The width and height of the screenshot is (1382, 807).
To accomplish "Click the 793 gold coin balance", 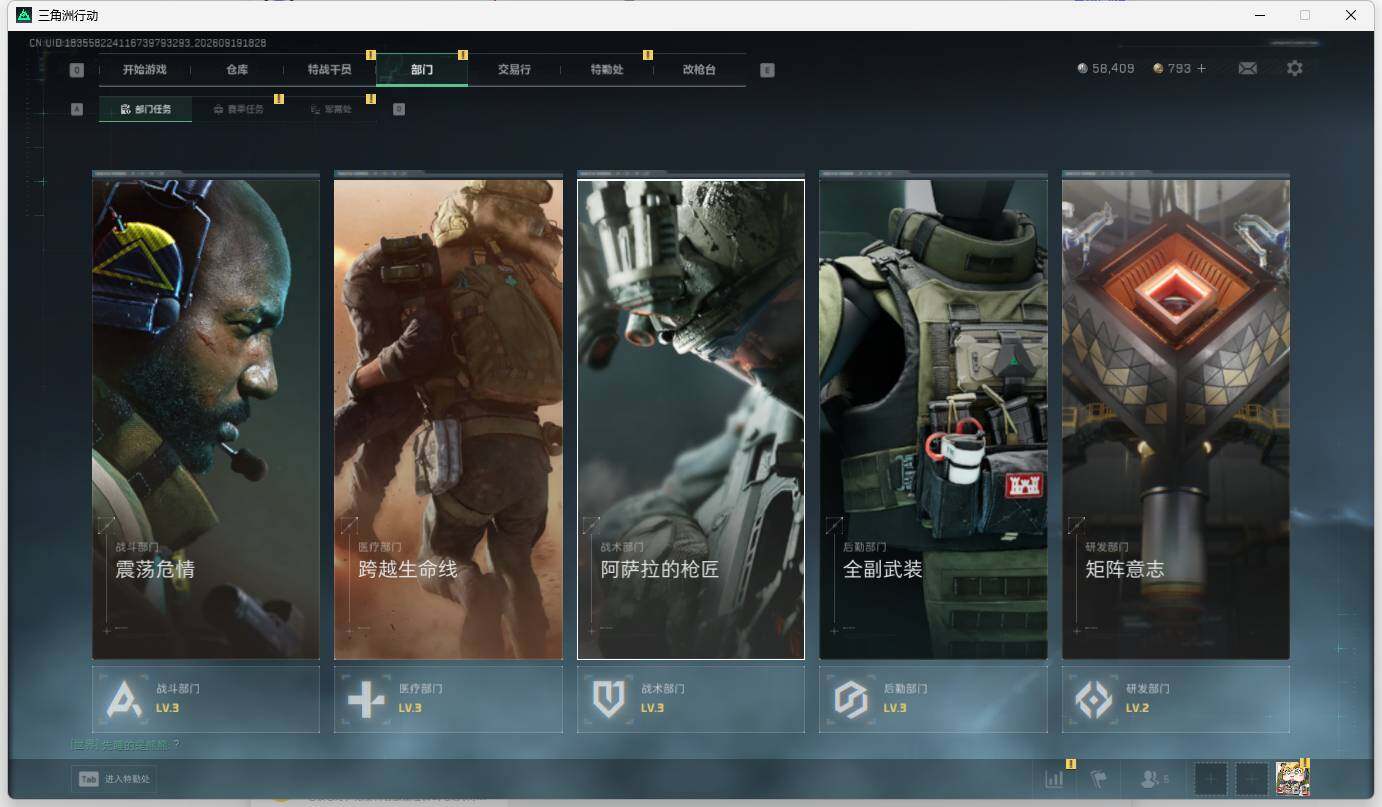I will [x=1172, y=68].
